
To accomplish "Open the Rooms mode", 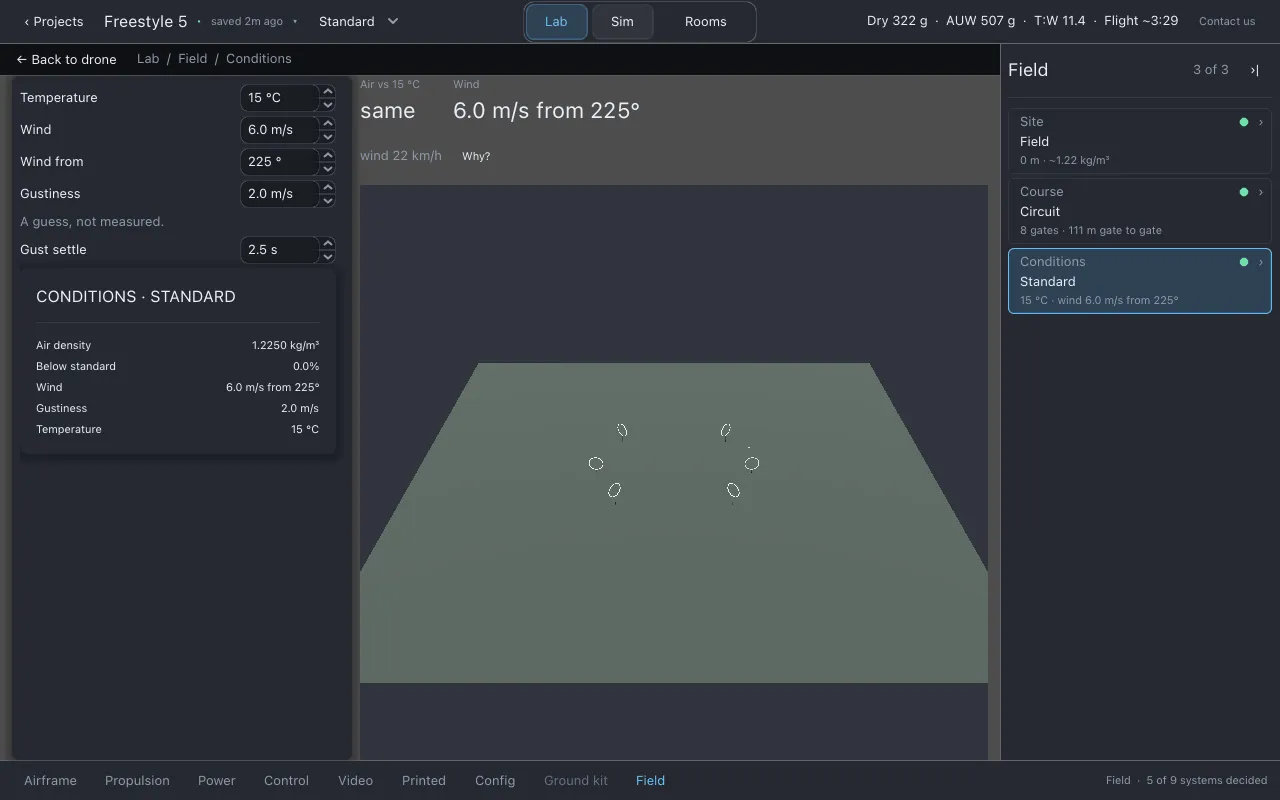I will point(705,21).
